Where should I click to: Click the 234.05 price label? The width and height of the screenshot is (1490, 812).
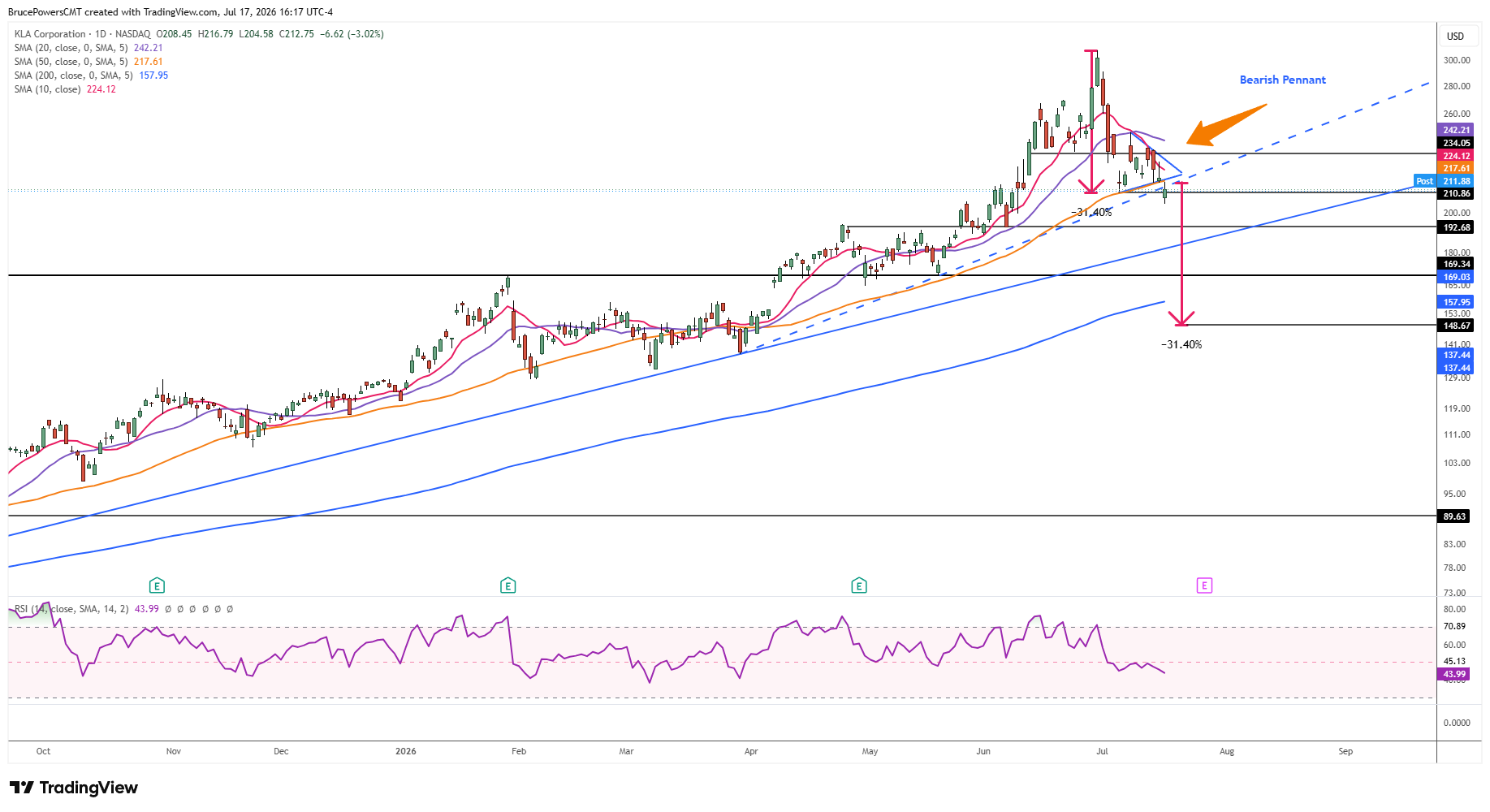click(1456, 143)
